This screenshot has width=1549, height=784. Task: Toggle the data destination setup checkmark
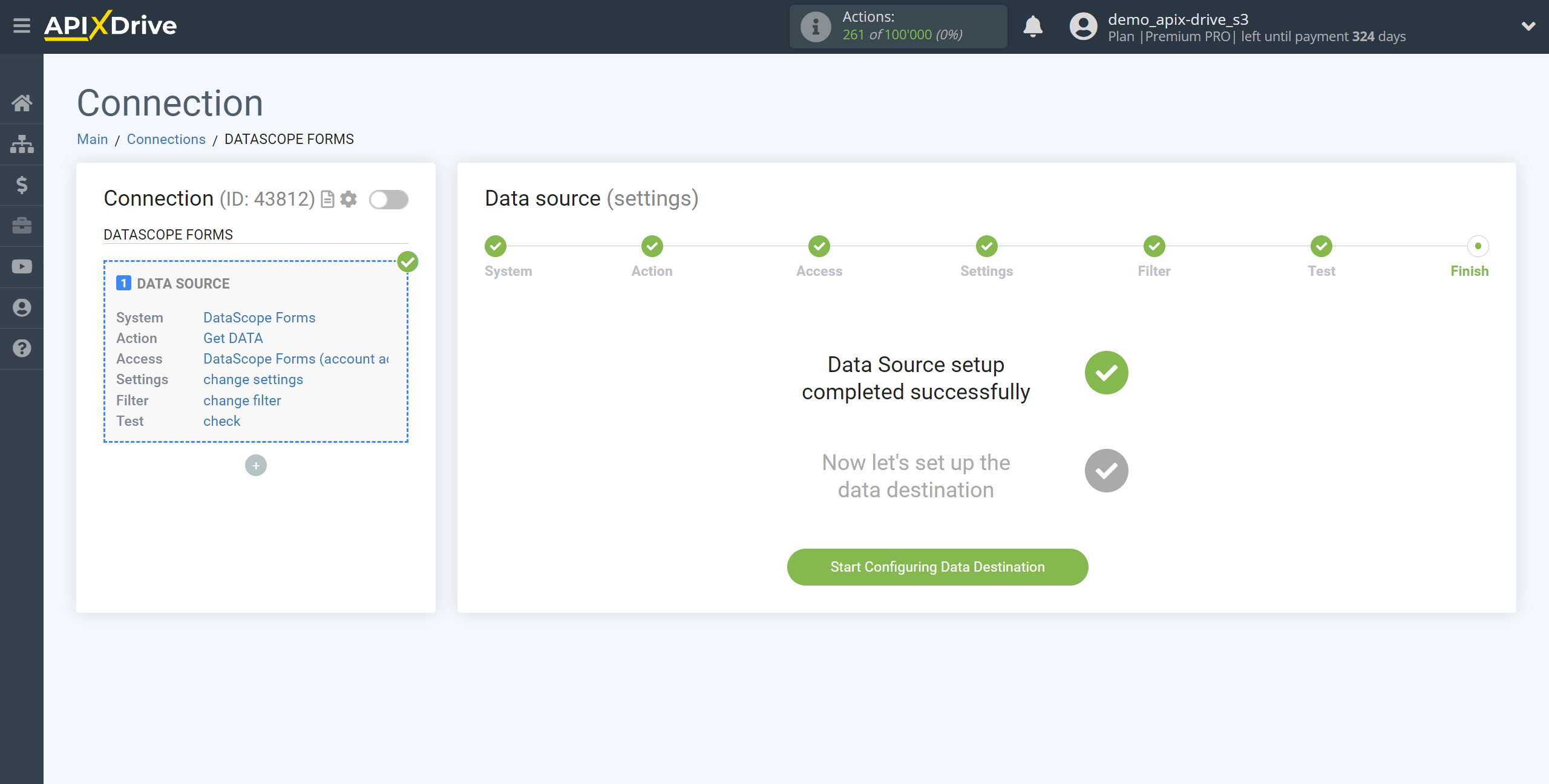click(x=1106, y=471)
